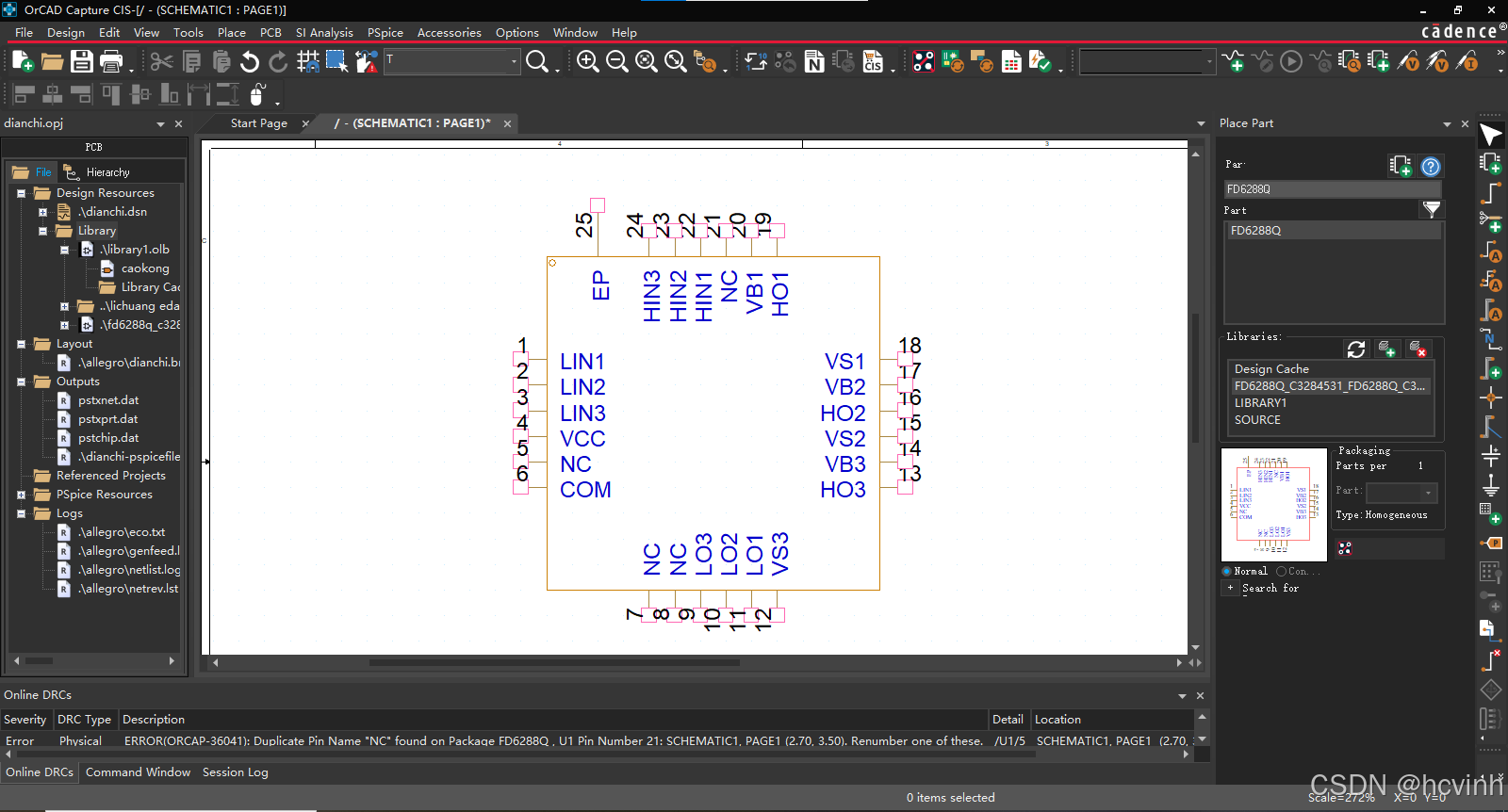The image size is (1508, 812).
Task: Remove selected library with red X icon
Action: pos(1418,349)
